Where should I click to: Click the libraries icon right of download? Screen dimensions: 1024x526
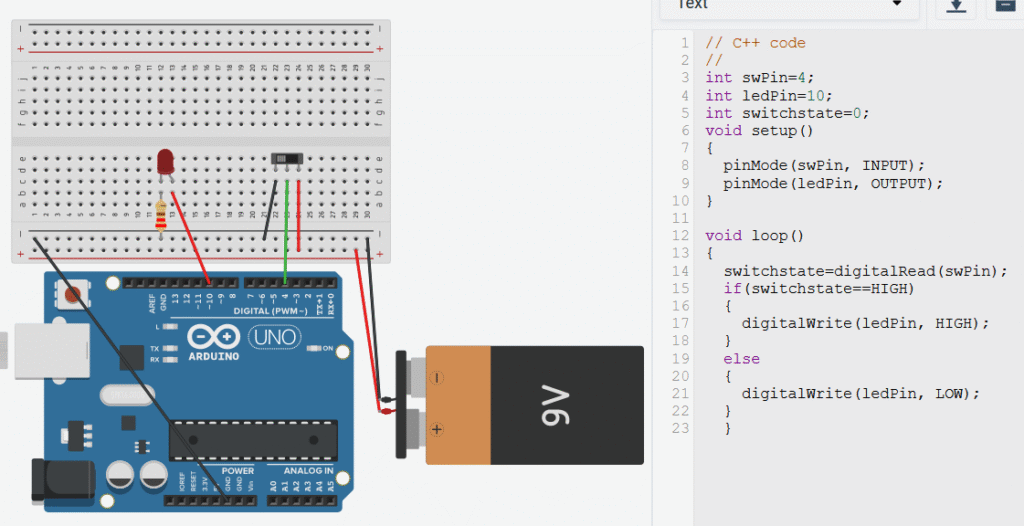tap(1005, 7)
